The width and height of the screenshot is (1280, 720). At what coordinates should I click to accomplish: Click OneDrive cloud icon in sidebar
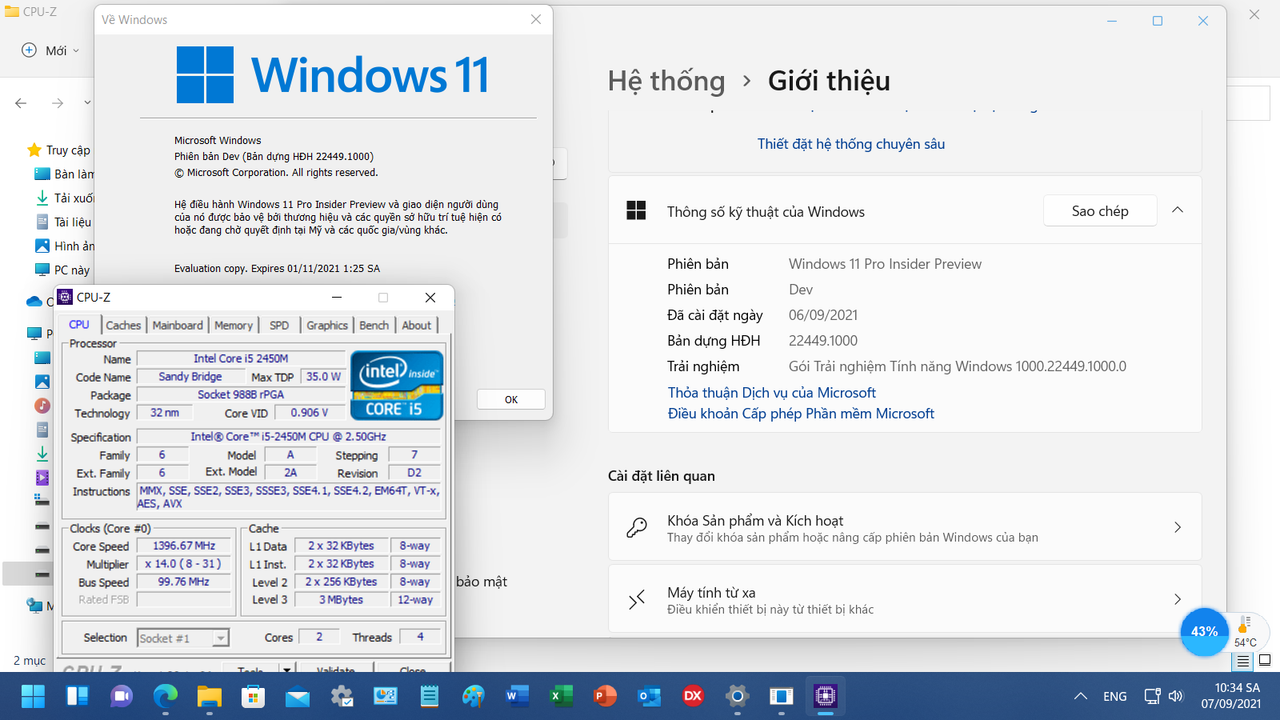34,301
